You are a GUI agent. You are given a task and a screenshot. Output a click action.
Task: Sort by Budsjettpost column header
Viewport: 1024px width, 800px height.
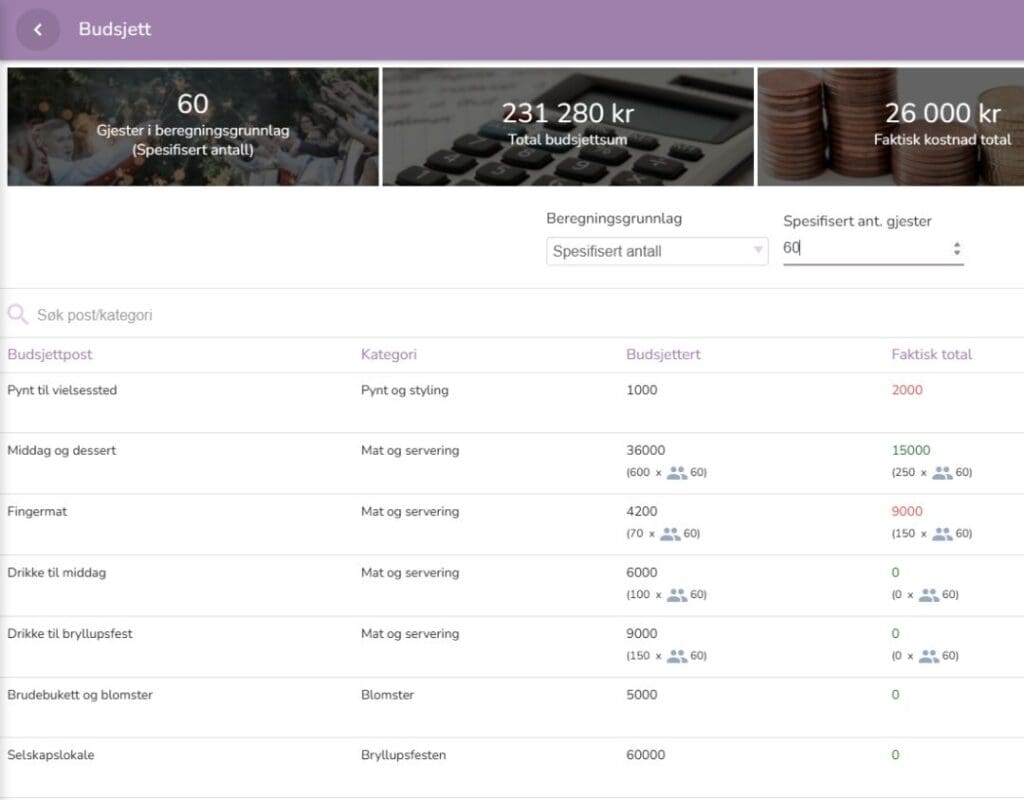coord(50,354)
